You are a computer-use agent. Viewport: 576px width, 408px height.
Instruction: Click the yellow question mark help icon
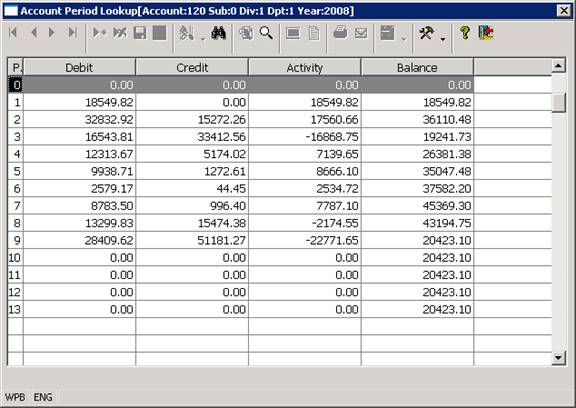point(465,33)
